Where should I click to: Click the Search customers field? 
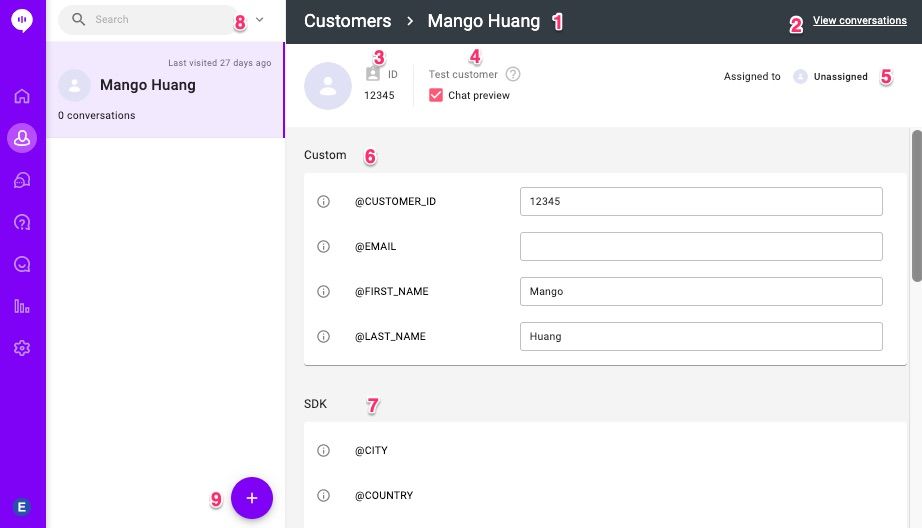tap(150, 19)
